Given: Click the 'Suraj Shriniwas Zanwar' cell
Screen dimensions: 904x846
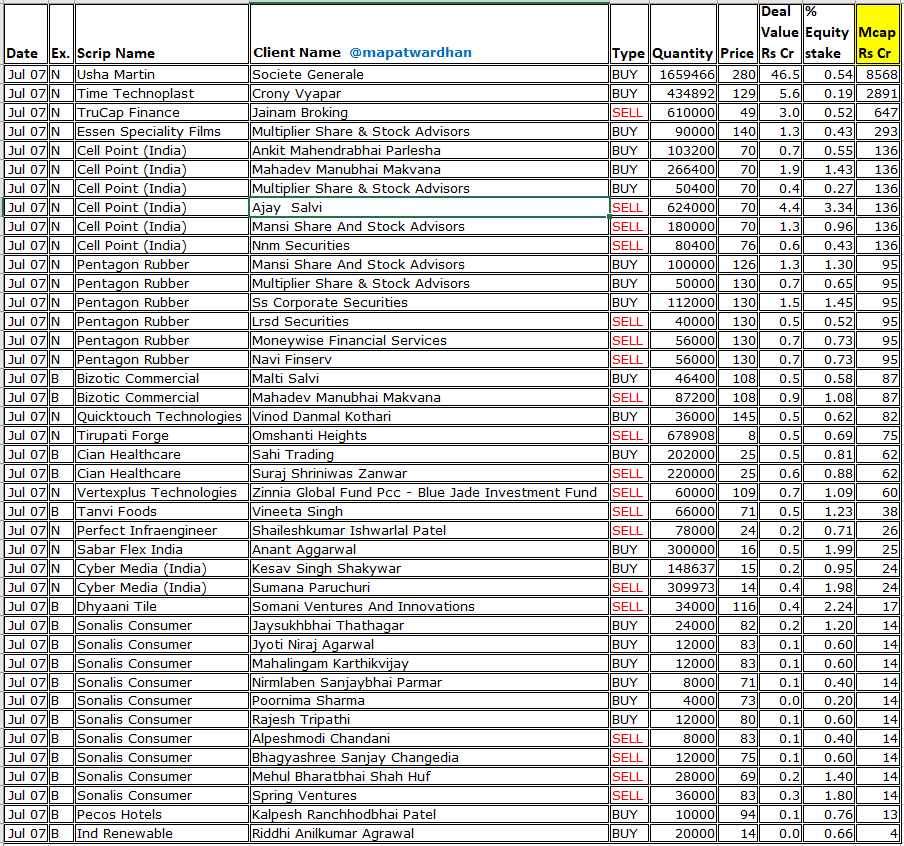Looking at the screenshot, I should (429, 474).
